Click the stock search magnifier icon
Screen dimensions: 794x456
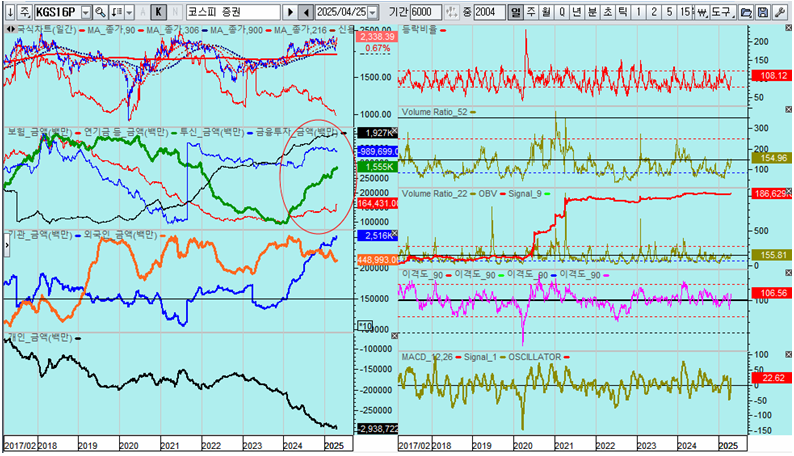click(x=99, y=11)
